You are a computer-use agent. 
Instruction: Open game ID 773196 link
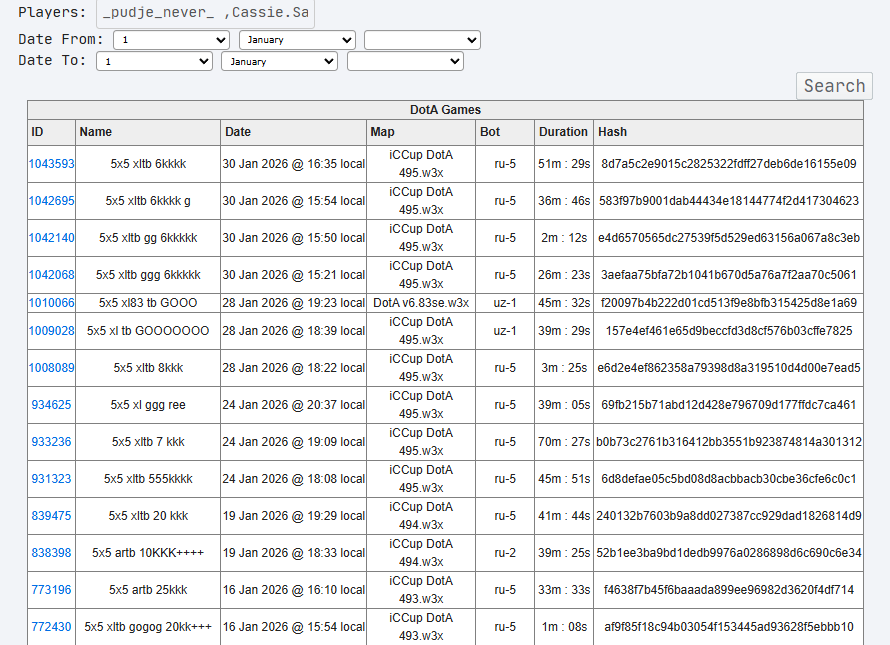click(52, 589)
